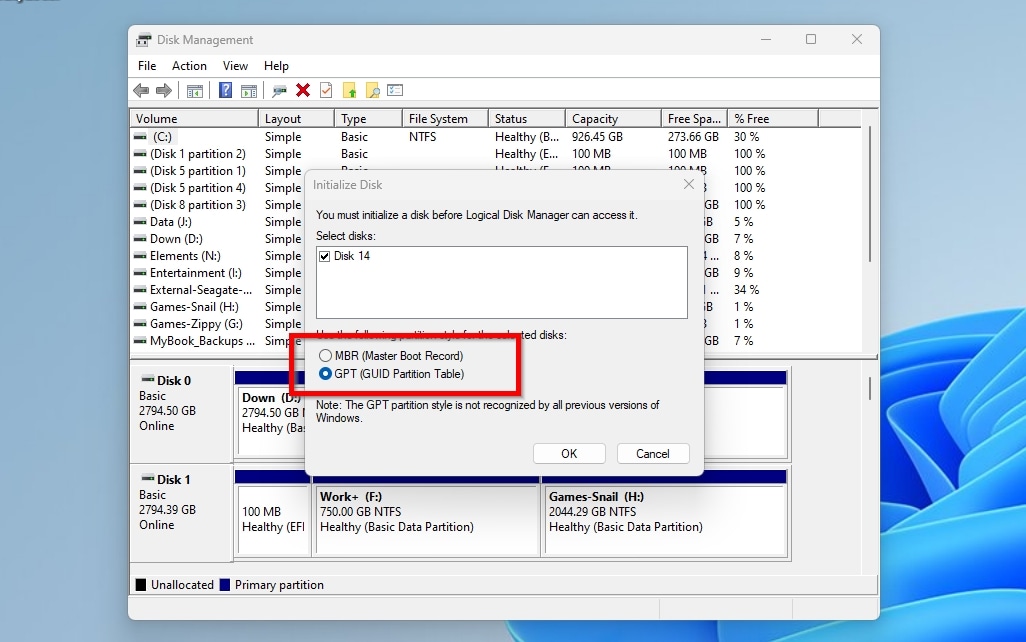Viewport: 1026px width, 642px height.
Task: Click the Disk 0 label in disk pane
Action: (173, 380)
